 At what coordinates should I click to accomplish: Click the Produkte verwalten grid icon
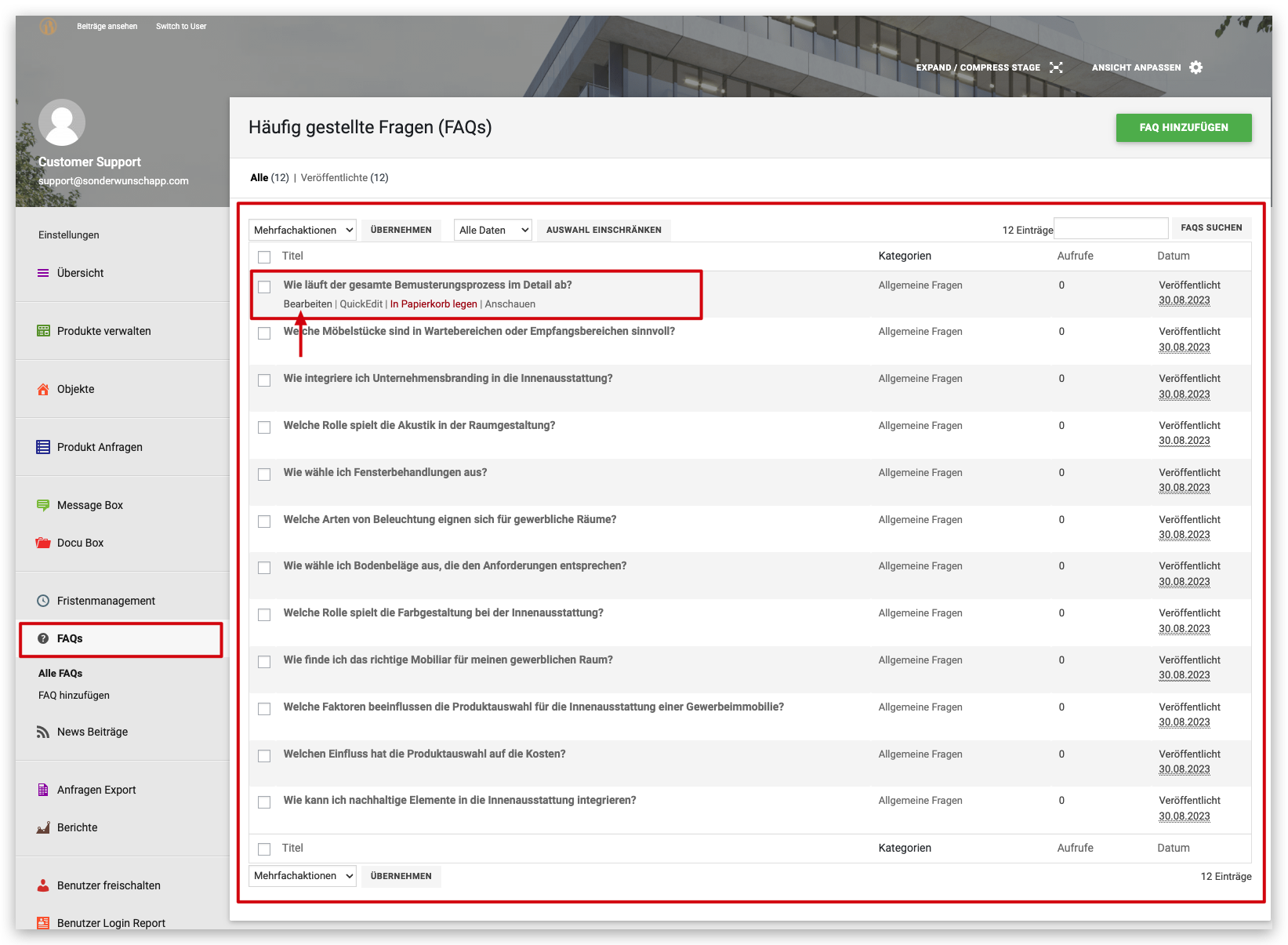click(43, 331)
